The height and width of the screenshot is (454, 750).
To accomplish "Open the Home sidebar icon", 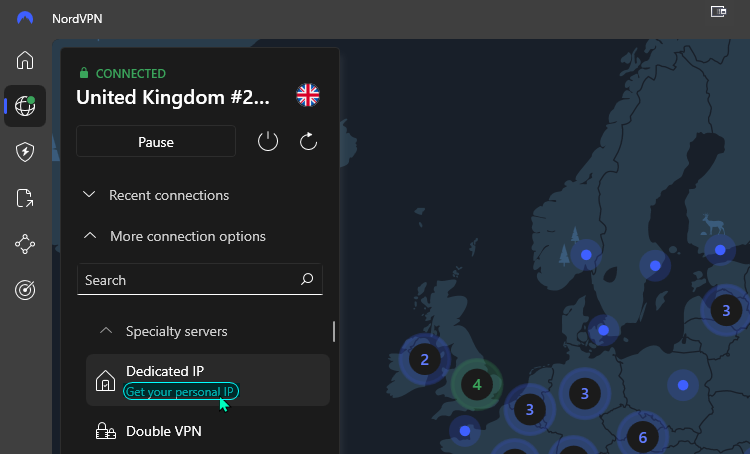I will point(25,60).
